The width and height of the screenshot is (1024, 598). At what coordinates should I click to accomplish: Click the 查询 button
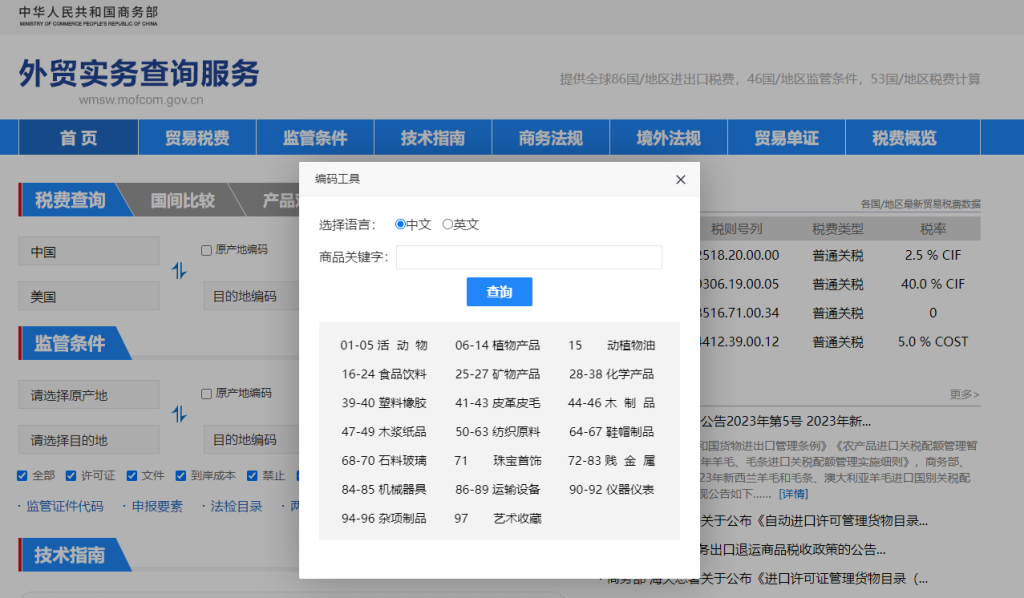(500, 292)
